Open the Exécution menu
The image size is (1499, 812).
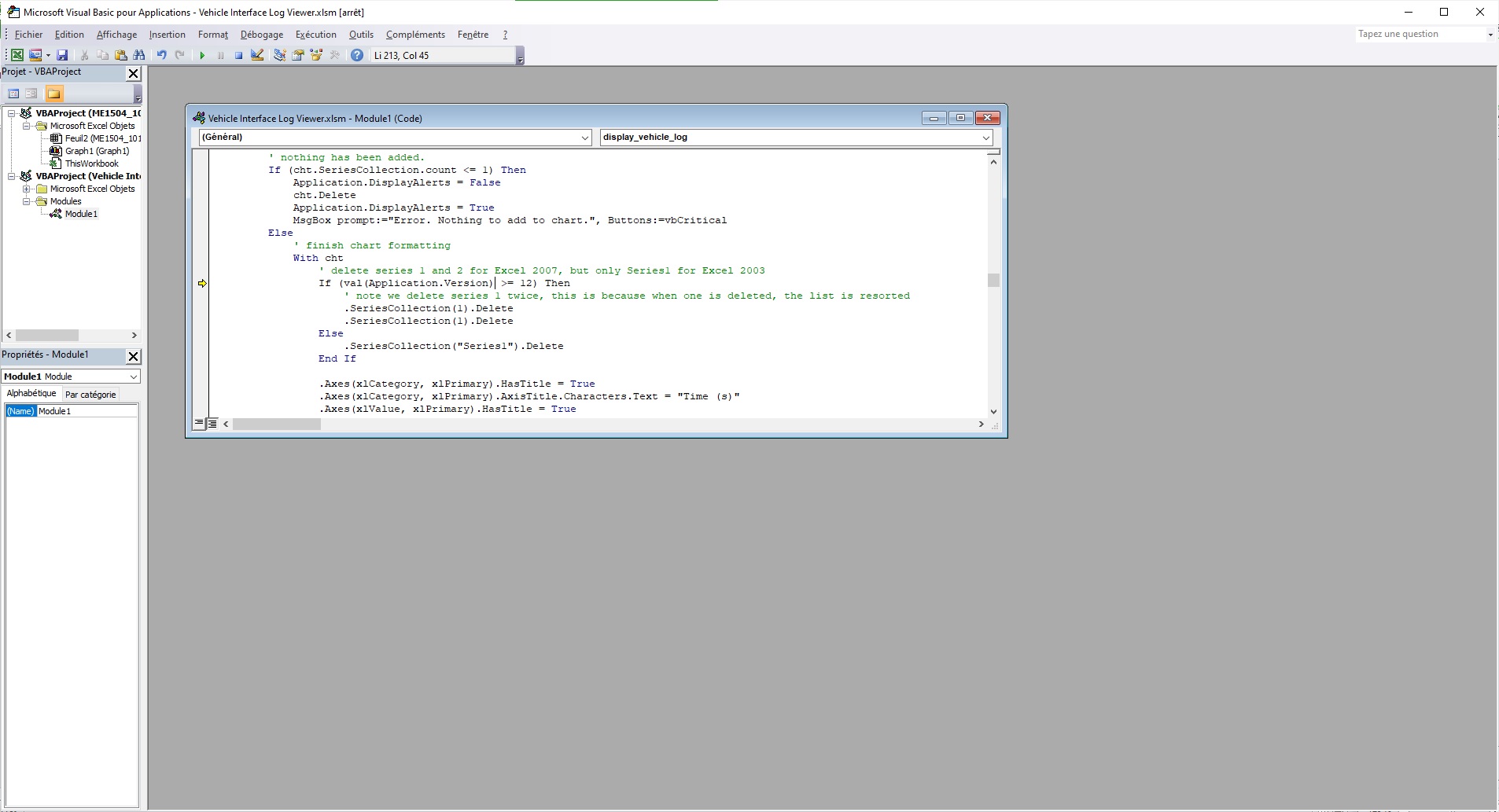(316, 35)
